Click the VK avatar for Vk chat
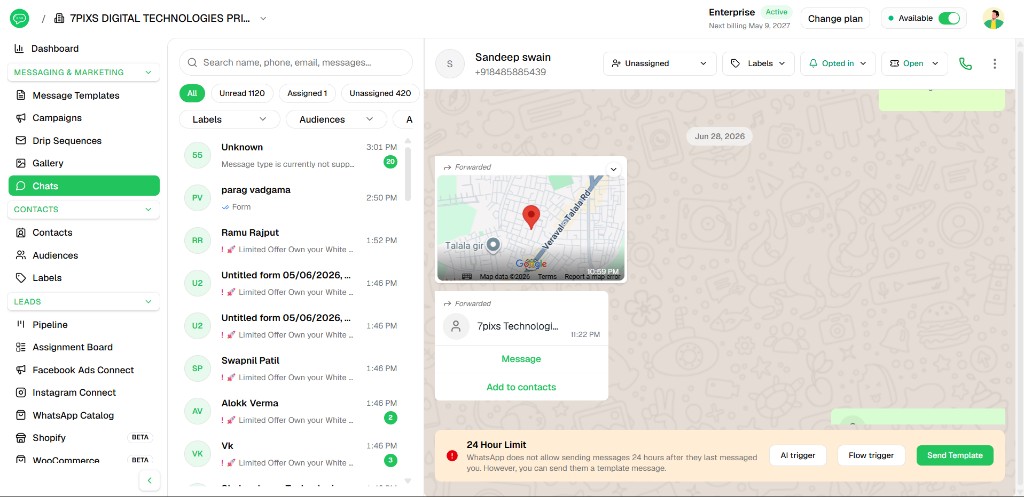Screen dimensions: 1024x497 197,454
